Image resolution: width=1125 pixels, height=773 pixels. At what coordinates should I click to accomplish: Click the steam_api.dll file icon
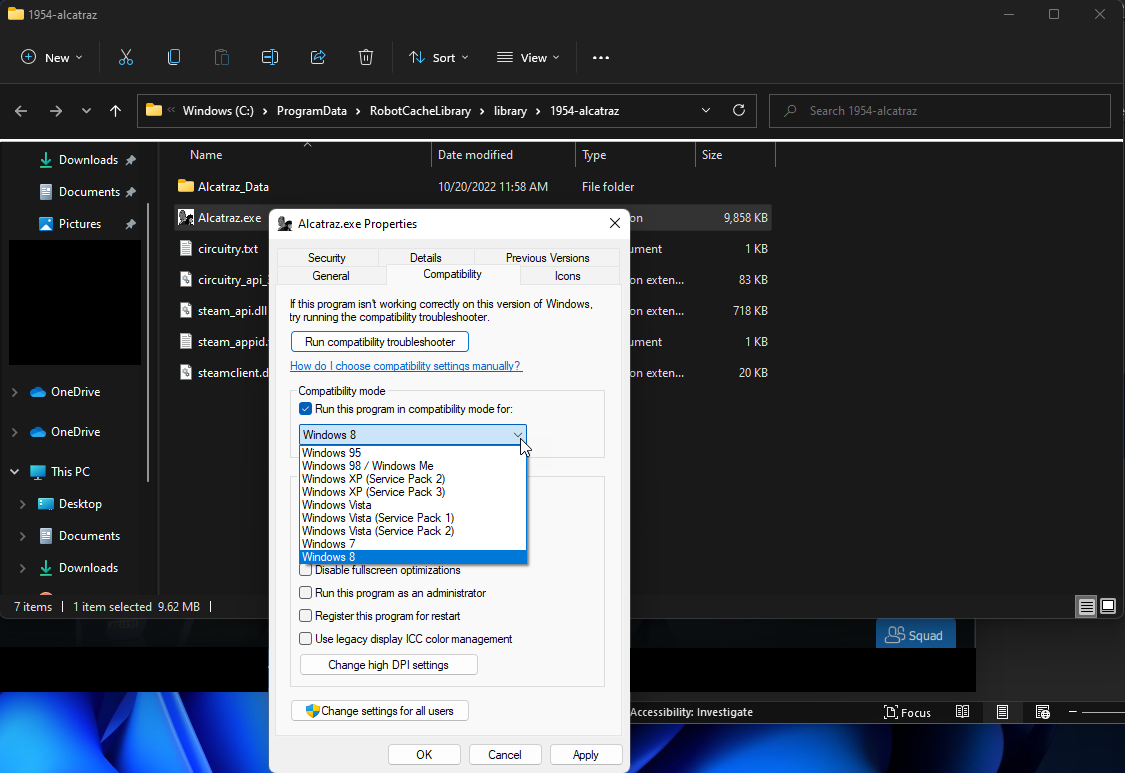186,311
